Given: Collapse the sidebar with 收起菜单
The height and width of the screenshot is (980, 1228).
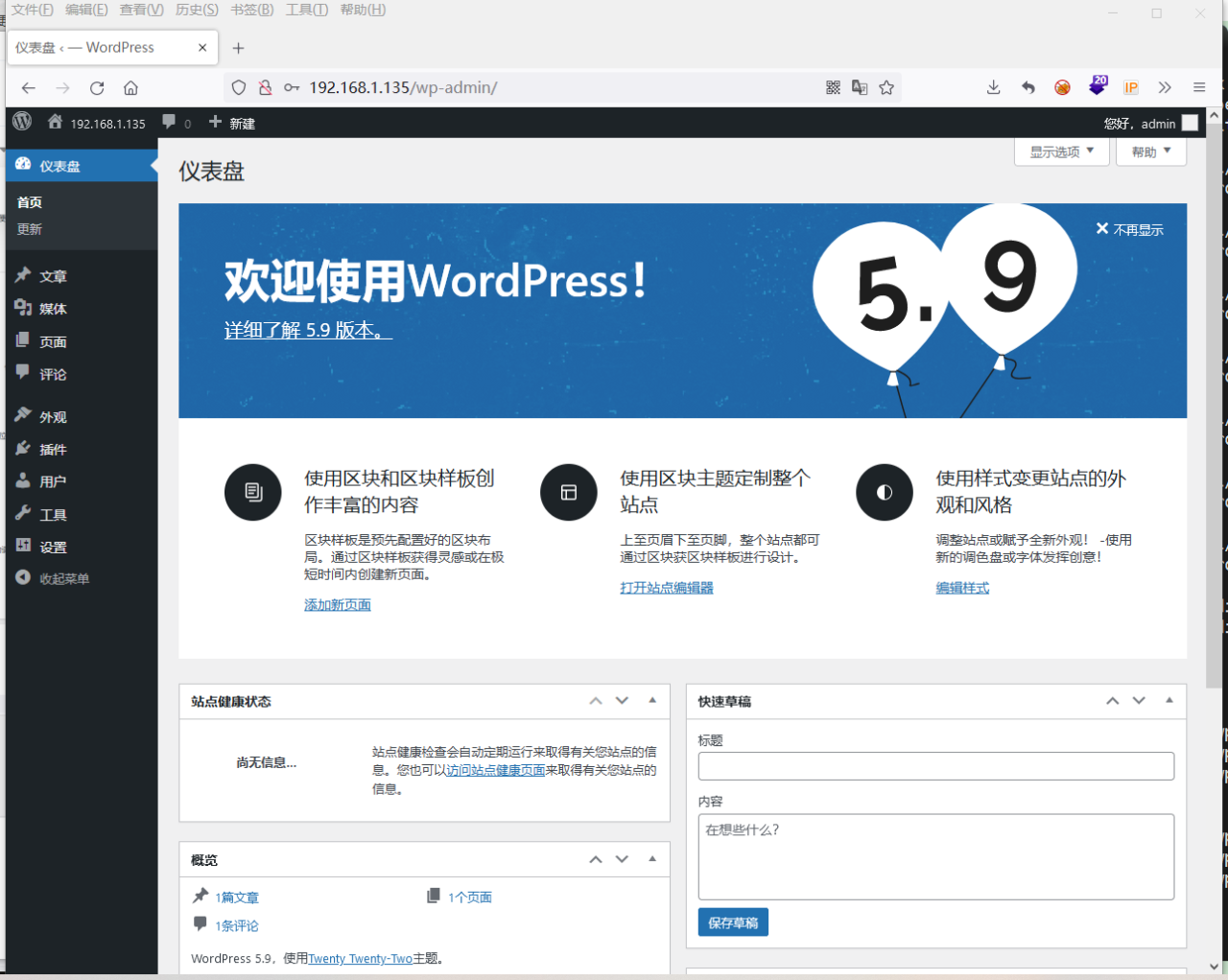Looking at the screenshot, I should (63, 578).
